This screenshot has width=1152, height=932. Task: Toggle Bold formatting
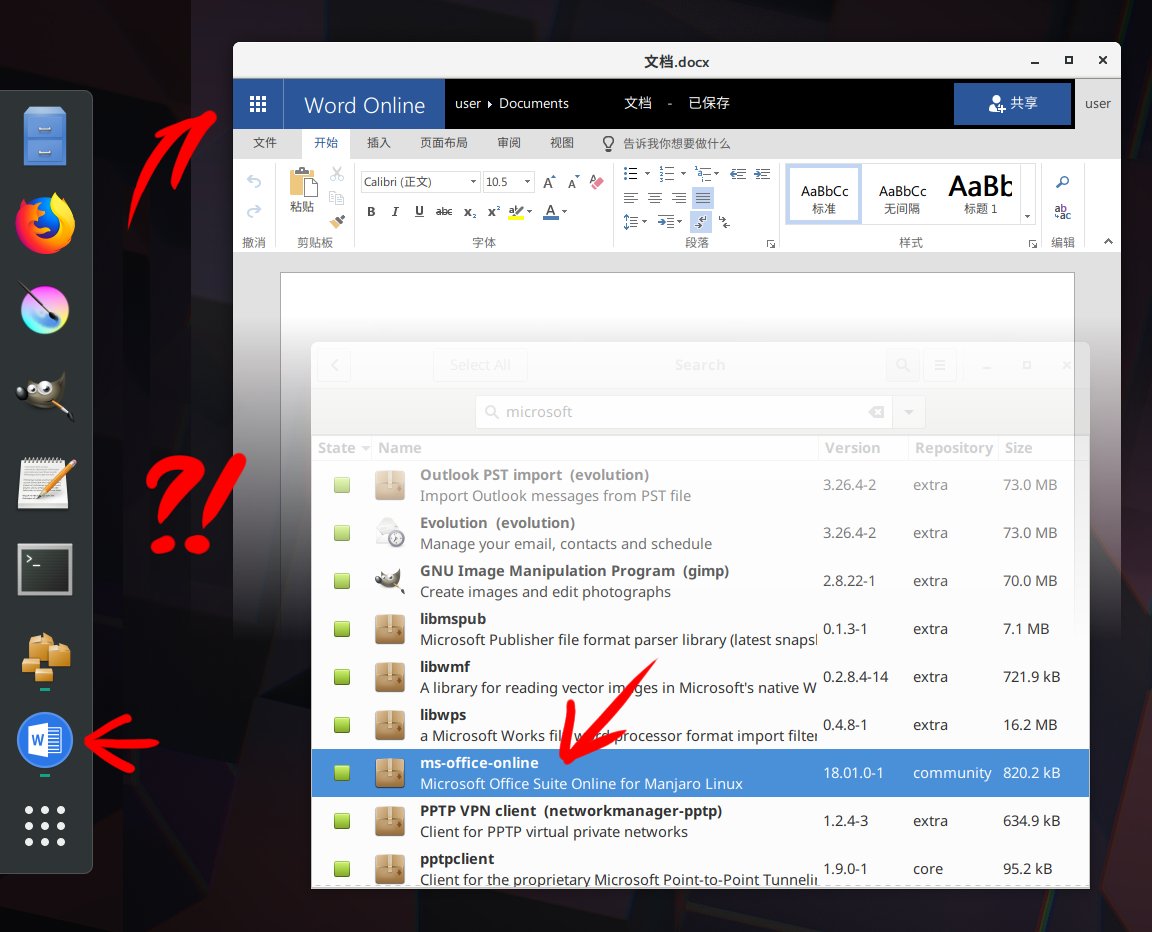371,212
